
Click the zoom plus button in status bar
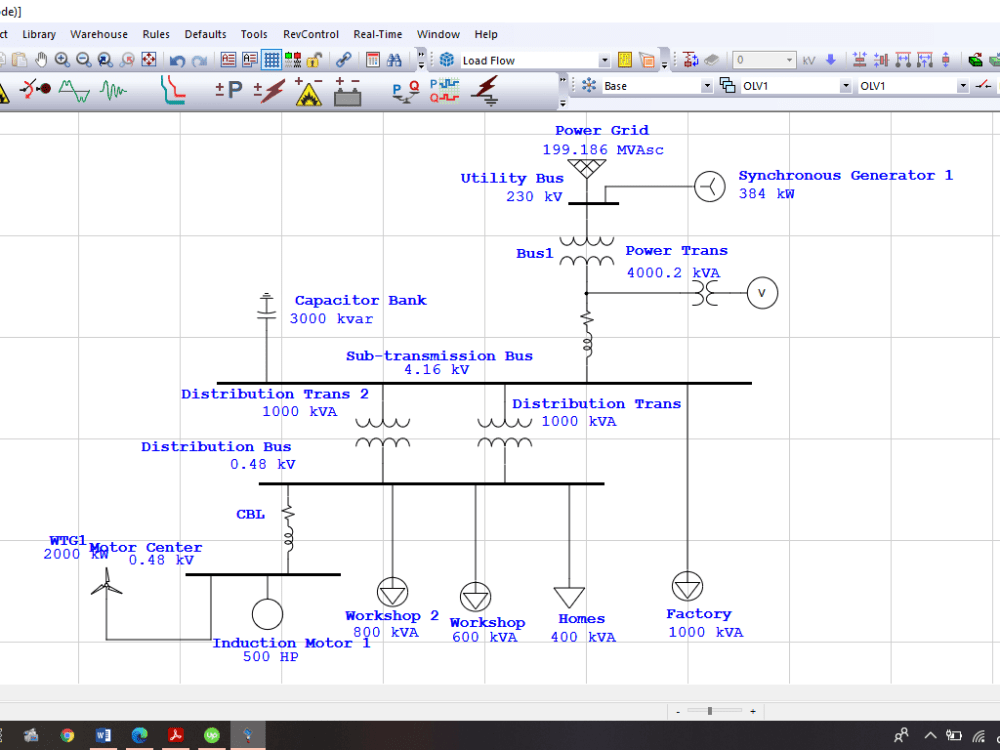(x=753, y=711)
